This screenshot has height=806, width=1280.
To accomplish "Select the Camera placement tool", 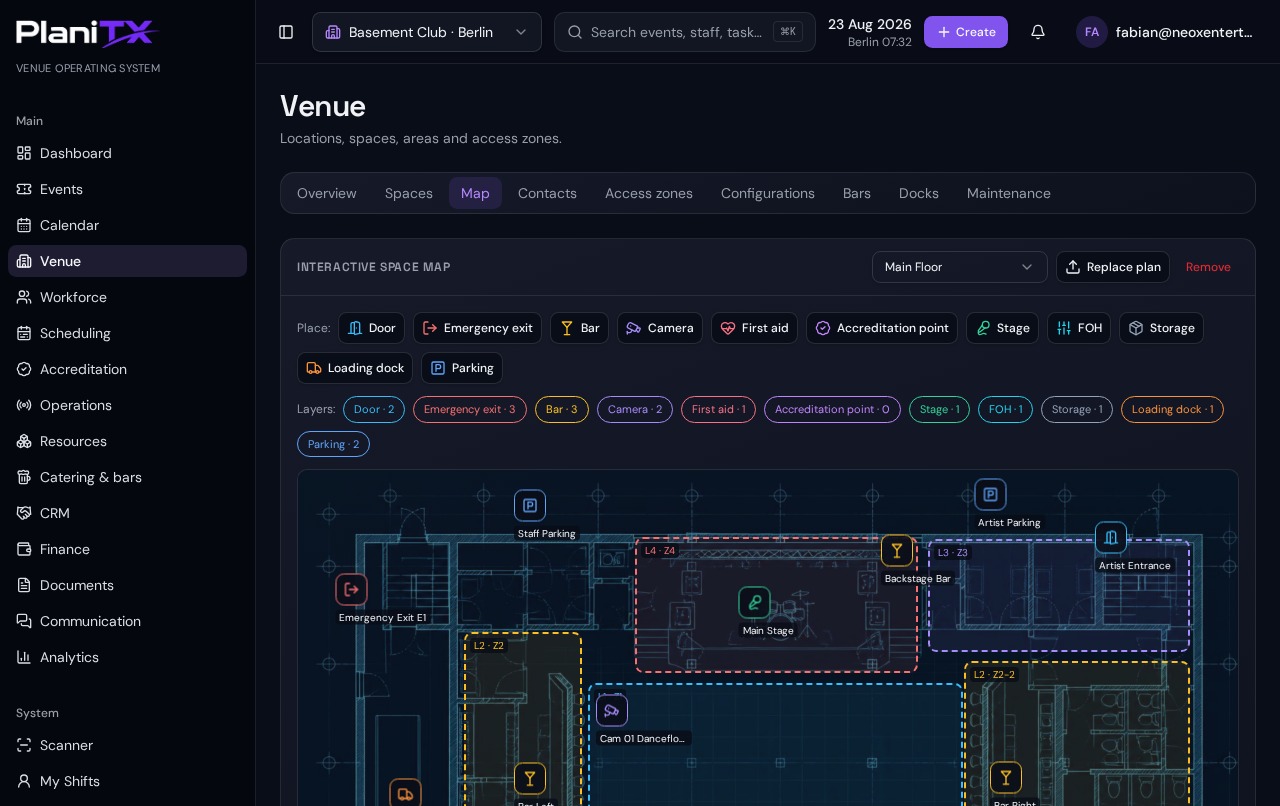I will (660, 328).
